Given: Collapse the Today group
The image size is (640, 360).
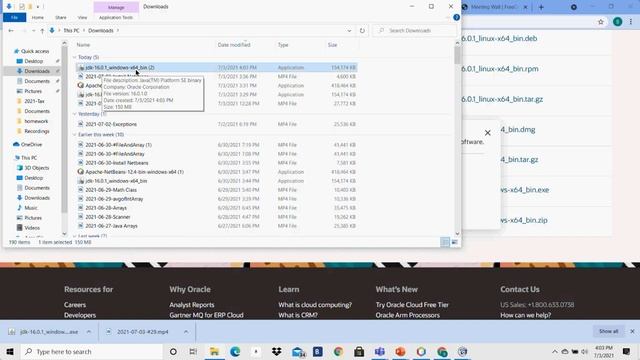Looking at the screenshot, I should point(75,57).
